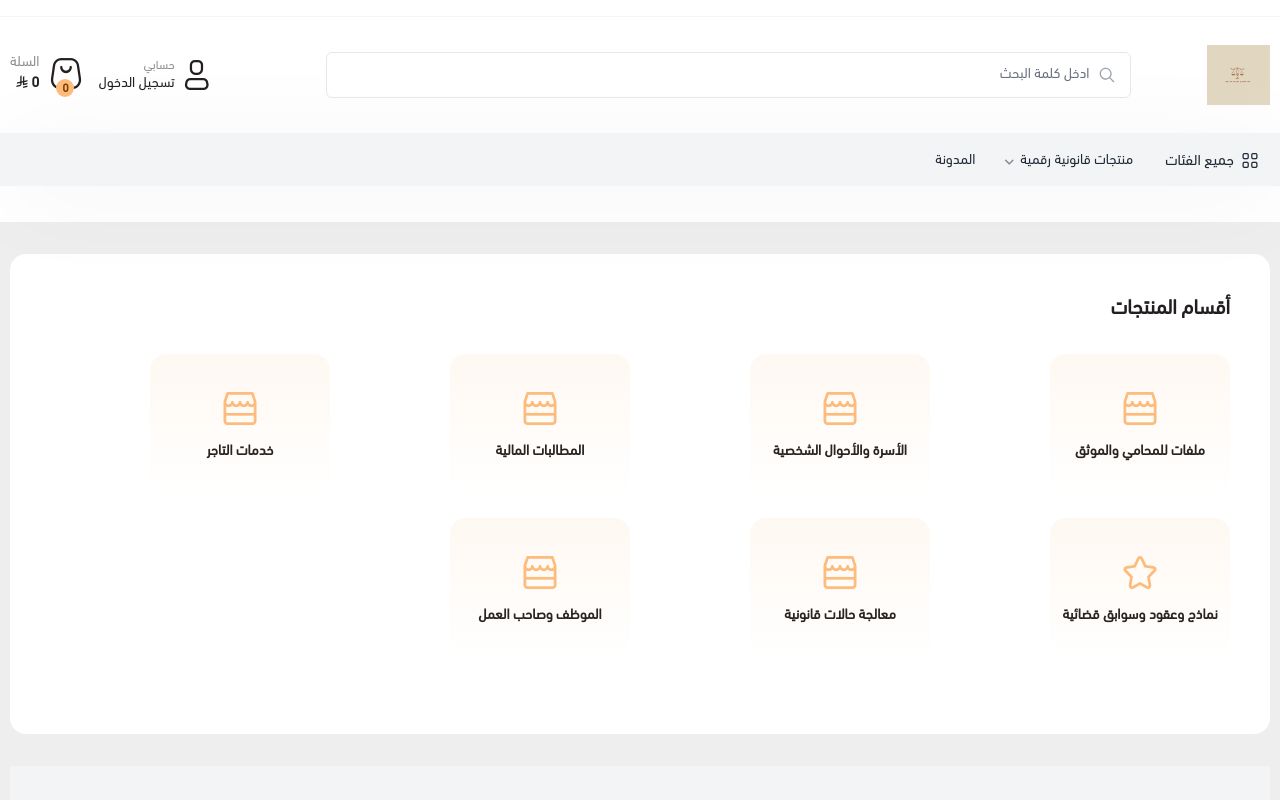Focus the search field ادخل كلمة البحث
Screen dimensions: 1280x800
tap(728, 75)
